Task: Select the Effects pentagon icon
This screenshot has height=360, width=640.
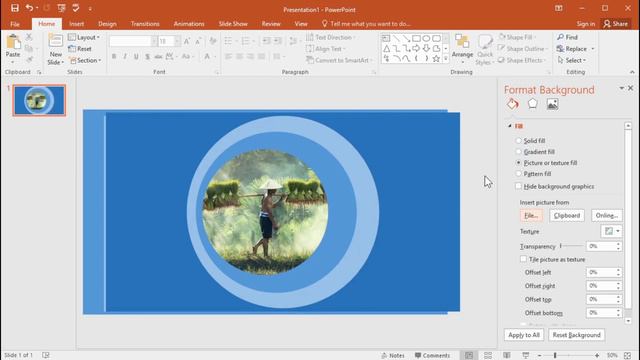Action: (532, 104)
